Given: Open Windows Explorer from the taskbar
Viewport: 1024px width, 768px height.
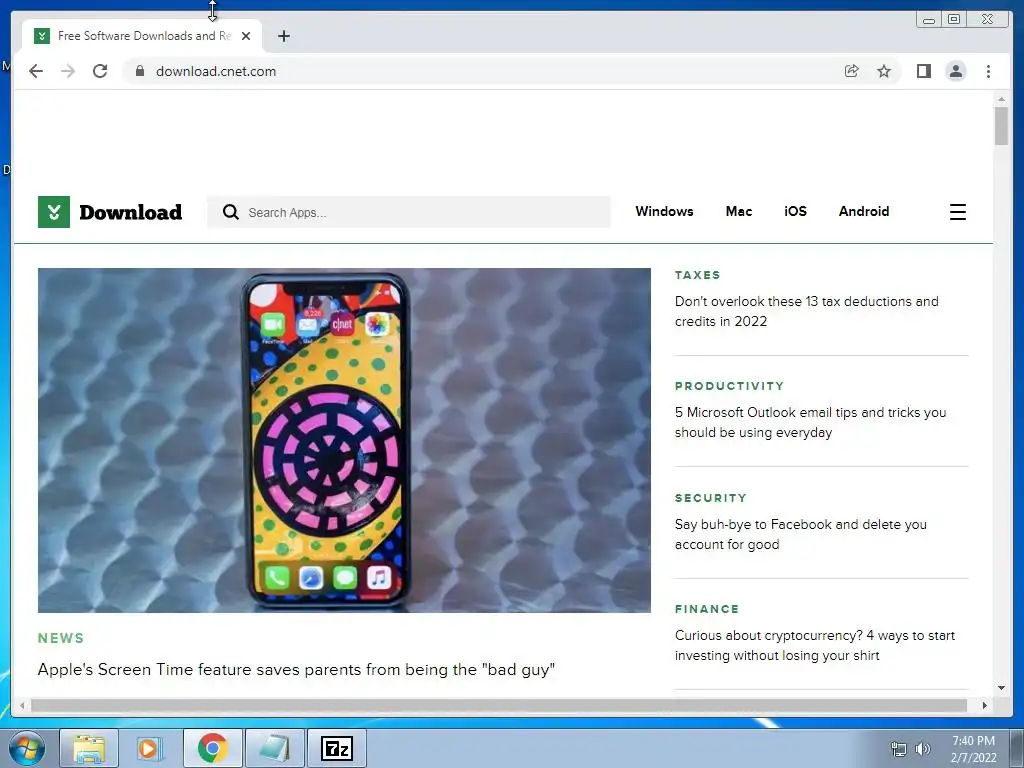Looking at the screenshot, I should click(x=89, y=748).
